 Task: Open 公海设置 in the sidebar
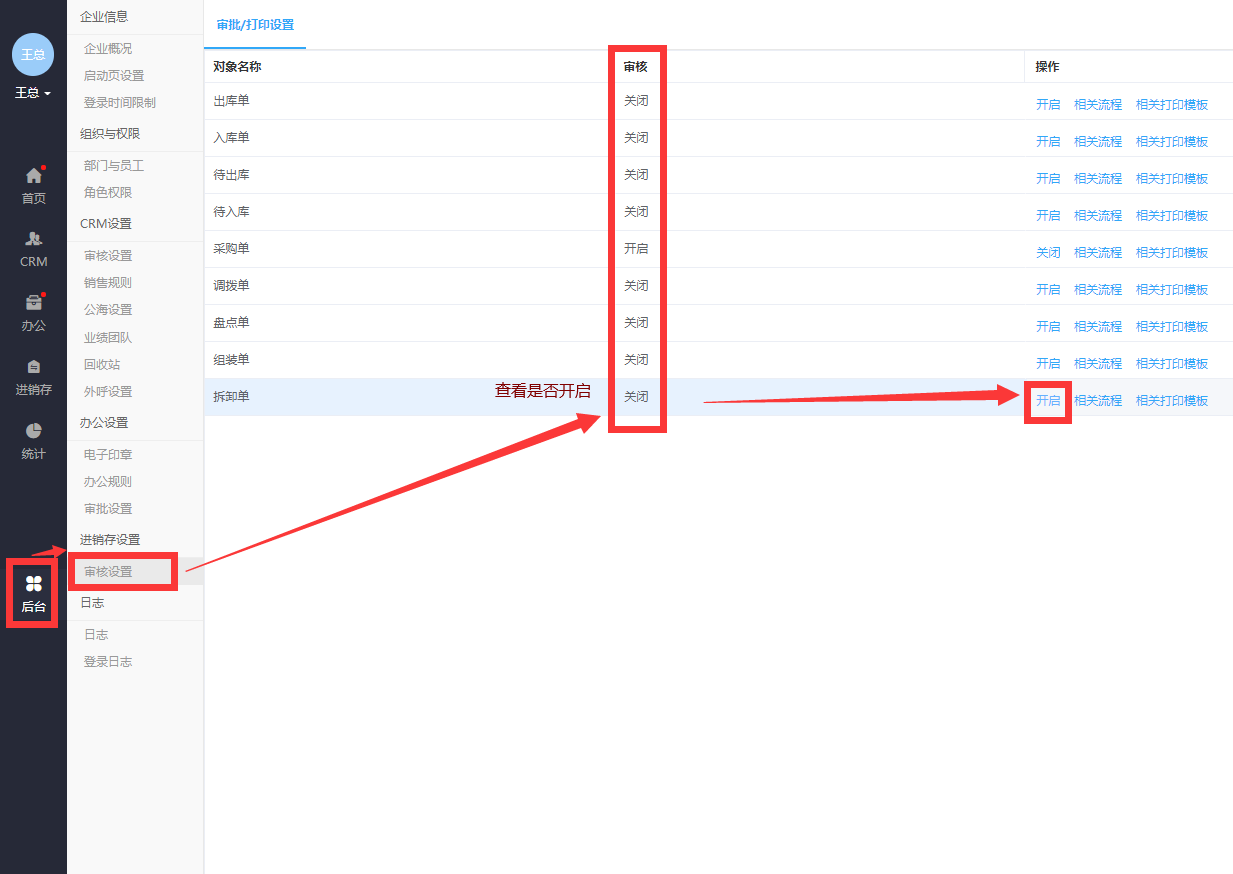click(x=108, y=309)
